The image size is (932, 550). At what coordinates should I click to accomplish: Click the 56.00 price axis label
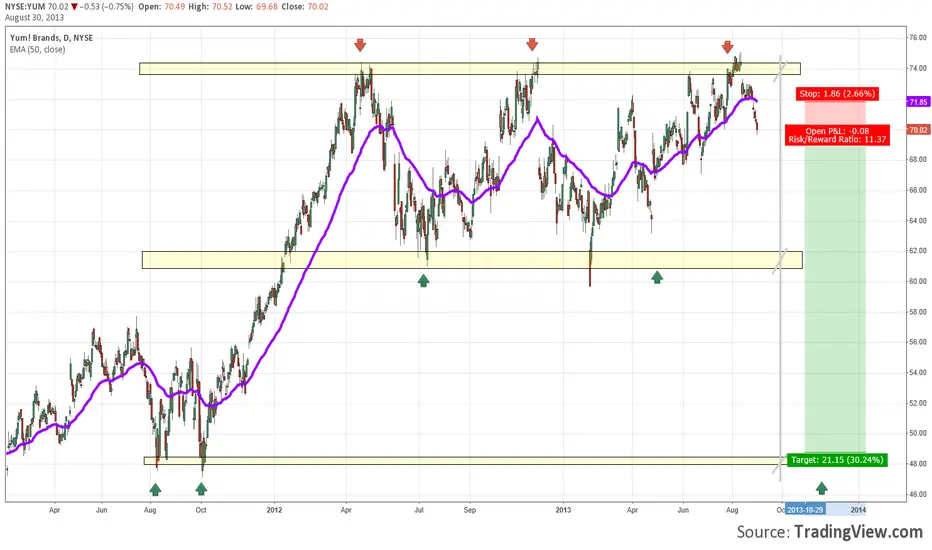pyautogui.click(x=917, y=342)
